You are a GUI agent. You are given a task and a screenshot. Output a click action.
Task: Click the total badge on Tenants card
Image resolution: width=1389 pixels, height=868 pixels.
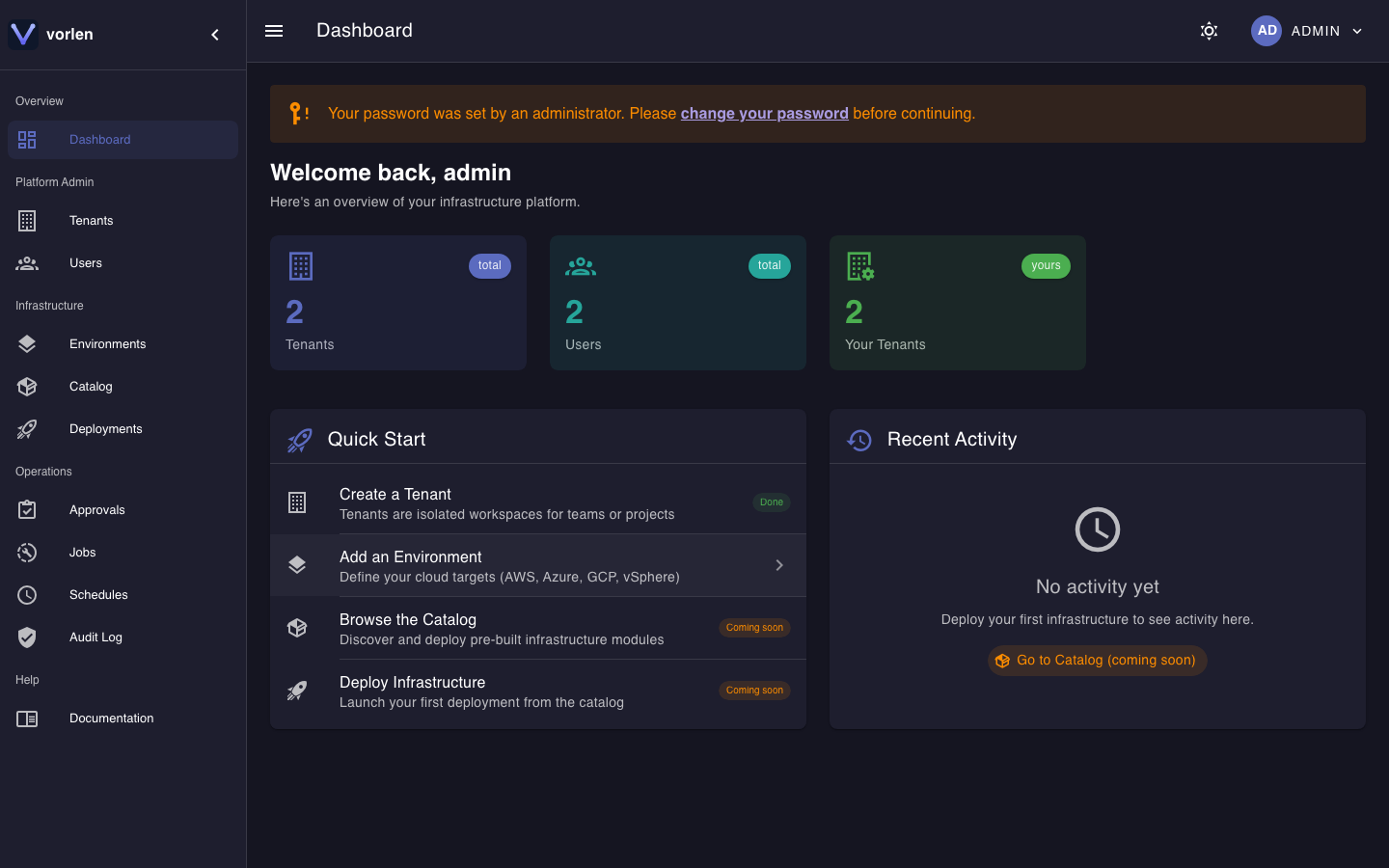click(x=490, y=266)
